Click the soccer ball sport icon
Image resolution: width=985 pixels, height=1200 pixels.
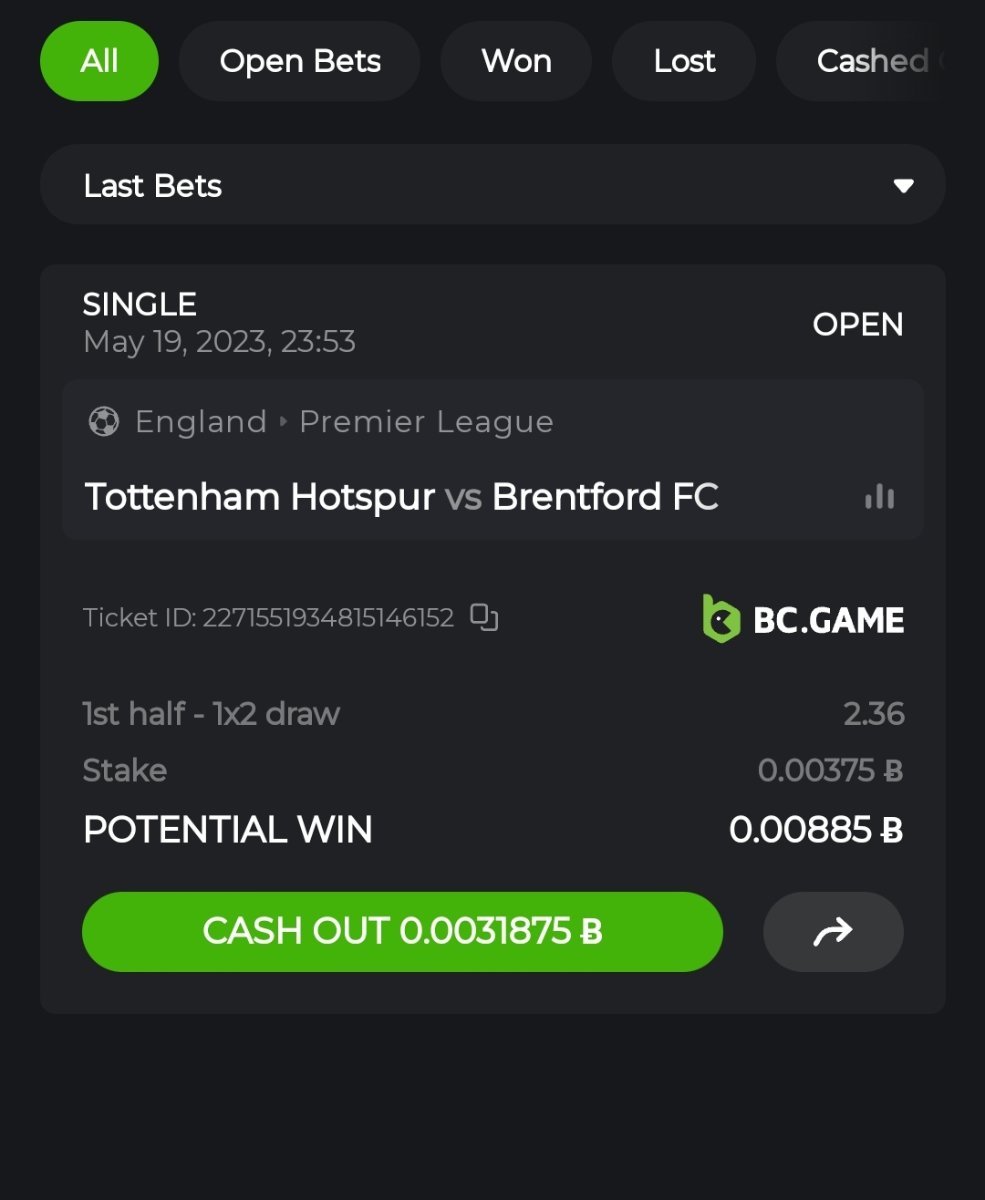tap(103, 422)
